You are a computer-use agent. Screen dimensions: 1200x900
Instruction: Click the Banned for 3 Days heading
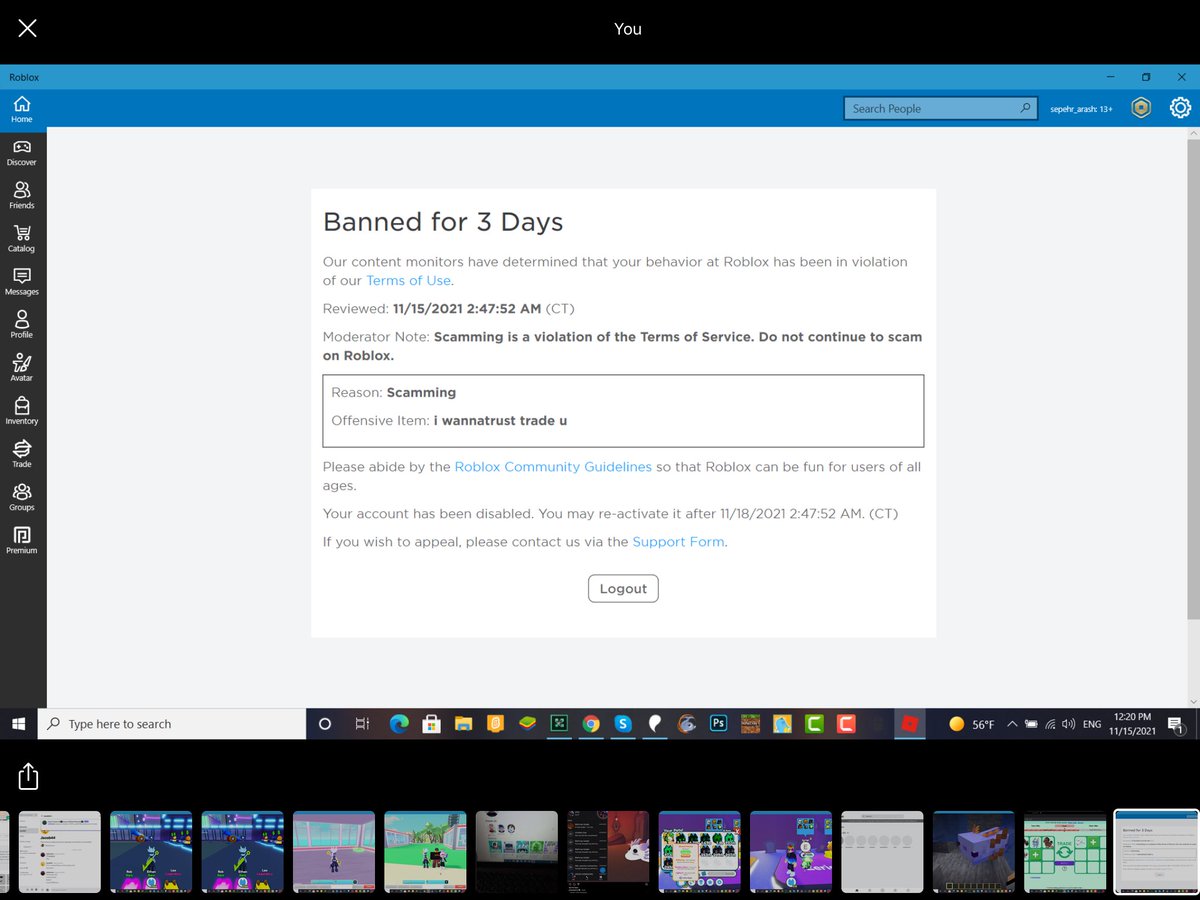443,222
